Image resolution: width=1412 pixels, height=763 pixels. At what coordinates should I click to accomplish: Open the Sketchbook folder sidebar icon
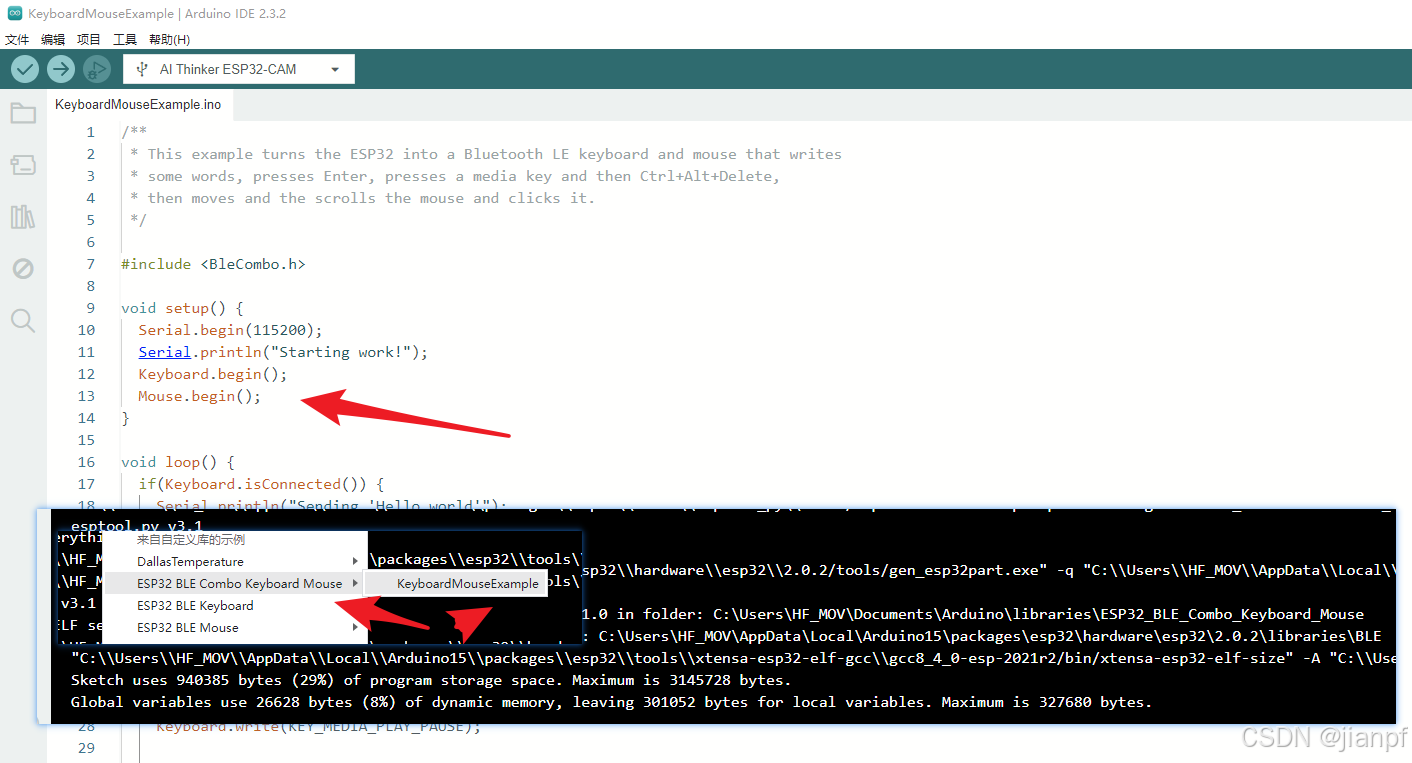(23, 113)
